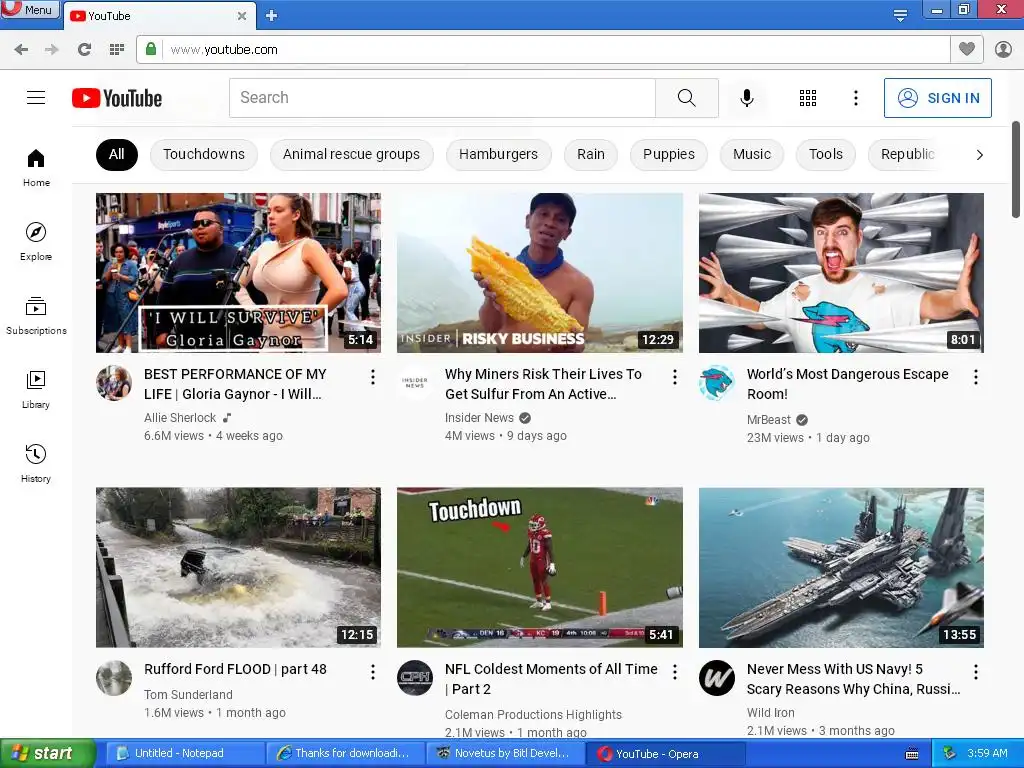1024x768 pixels.
Task: Click the Tom Sunderland channel avatar
Action: click(x=114, y=678)
